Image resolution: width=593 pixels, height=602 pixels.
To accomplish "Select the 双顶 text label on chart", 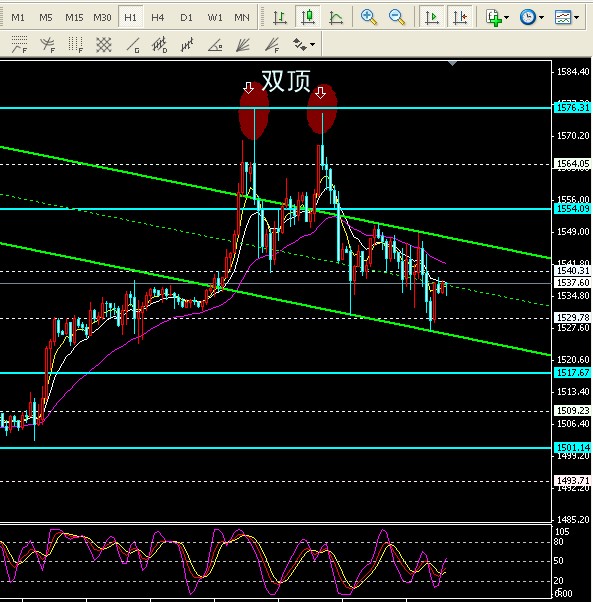I will [286, 81].
